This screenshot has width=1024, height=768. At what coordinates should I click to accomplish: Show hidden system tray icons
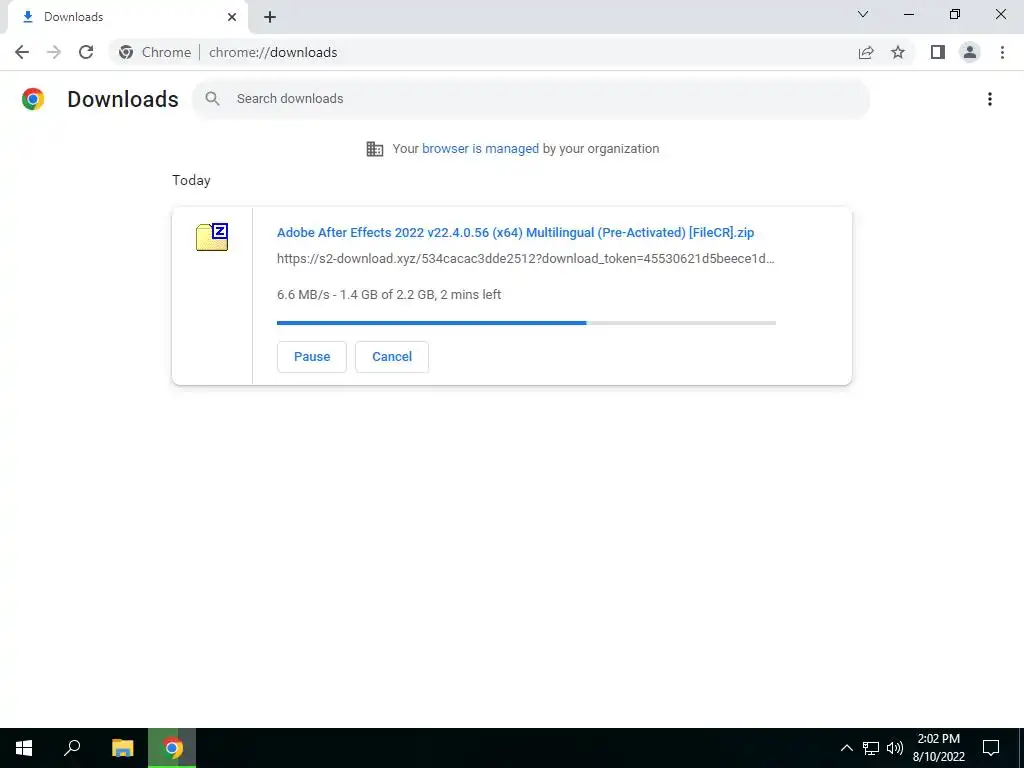846,748
